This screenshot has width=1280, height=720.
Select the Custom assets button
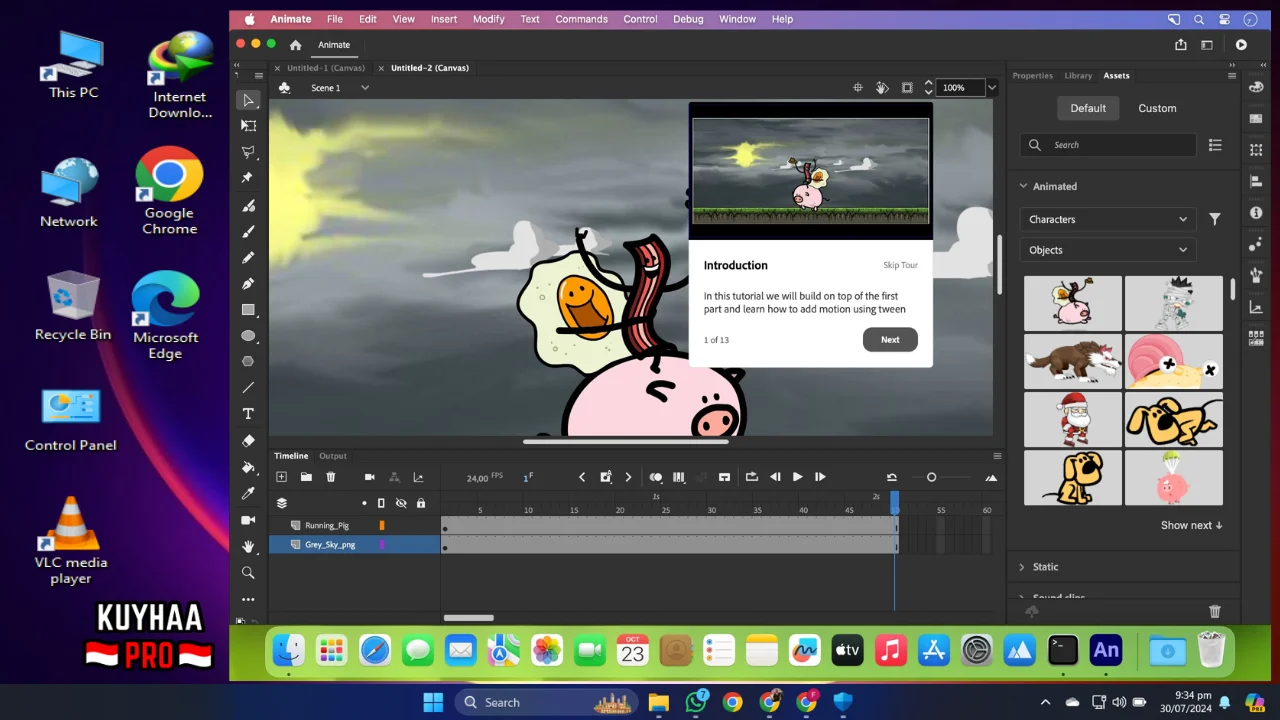[1157, 108]
